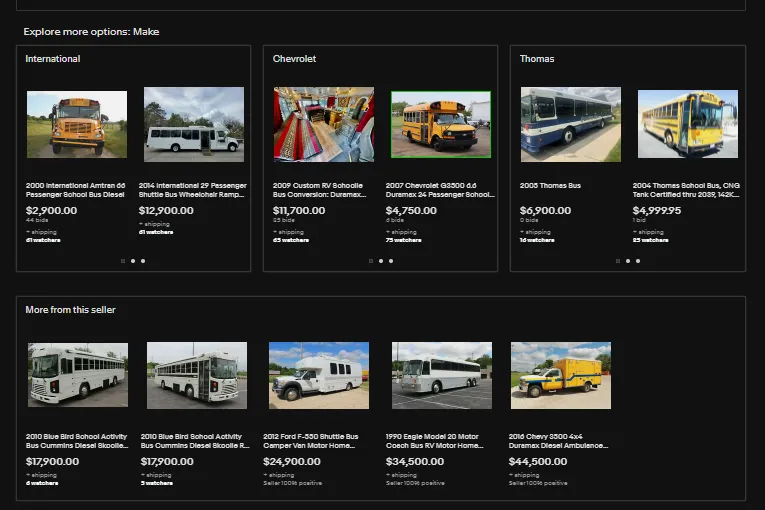
Task: Open the 2012 Ford F-550 Shuttle Bus photo
Action: (319, 375)
